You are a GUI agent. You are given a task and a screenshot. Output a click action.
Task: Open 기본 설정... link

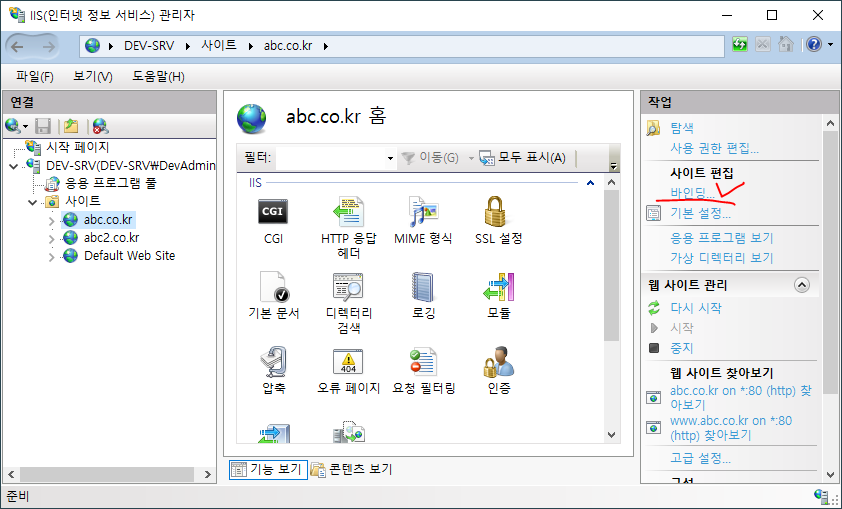coord(700,213)
